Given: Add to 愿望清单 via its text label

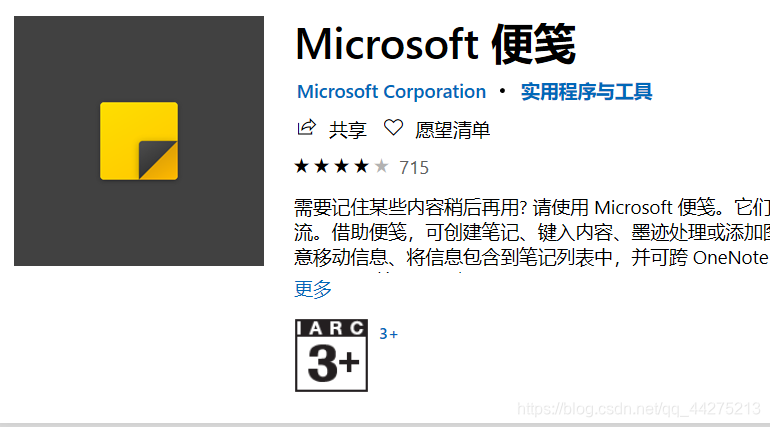Looking at the screenshot, I should click(452, 129).
